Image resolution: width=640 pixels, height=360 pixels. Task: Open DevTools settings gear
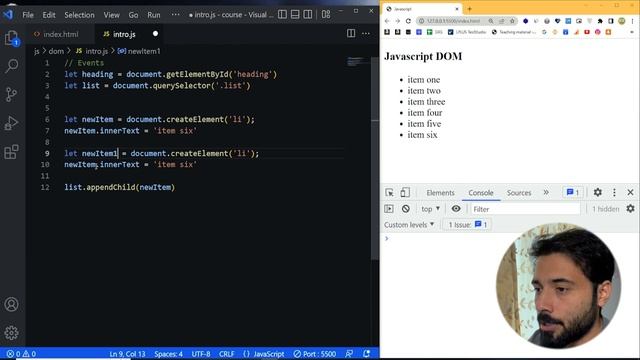598,192
